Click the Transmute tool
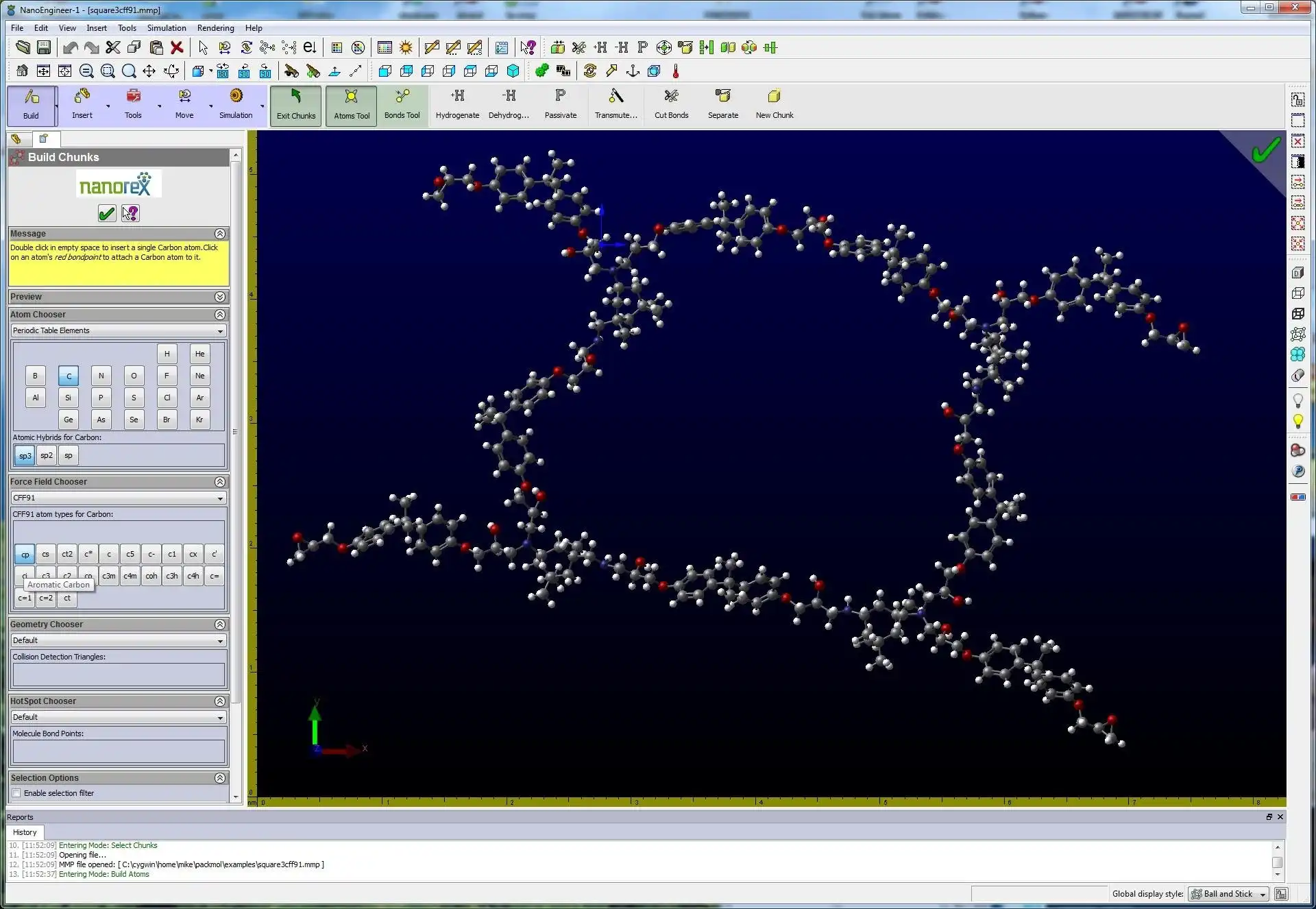 click(614, 103)
